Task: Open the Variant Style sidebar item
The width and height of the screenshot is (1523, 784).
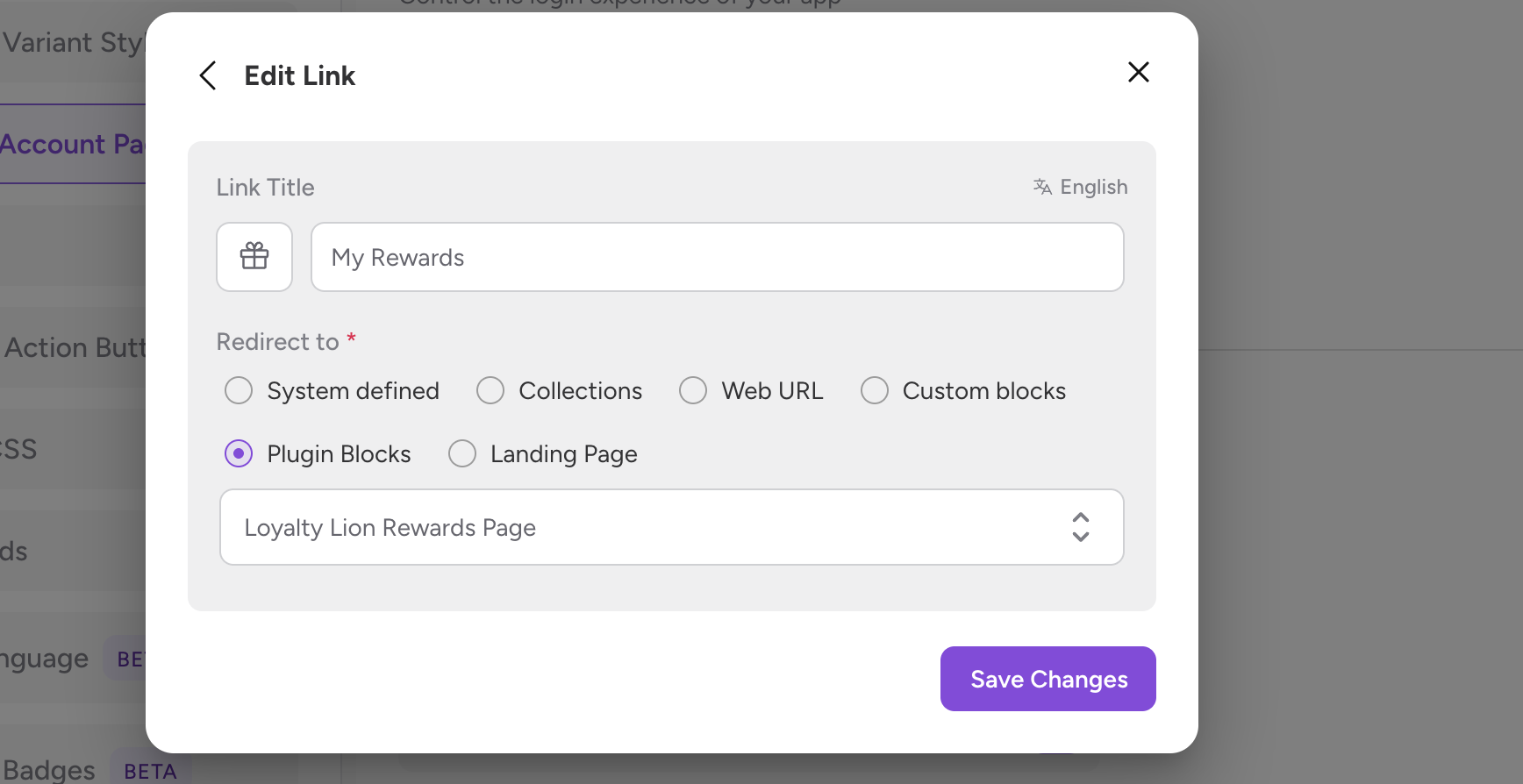Action: (72, 42)
